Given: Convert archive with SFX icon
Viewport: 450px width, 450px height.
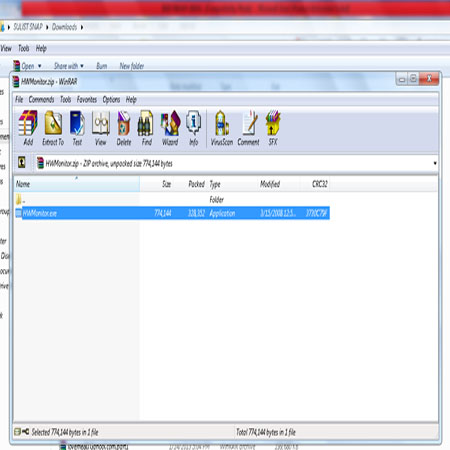Looking at the screenshot, I should point(273,128).
